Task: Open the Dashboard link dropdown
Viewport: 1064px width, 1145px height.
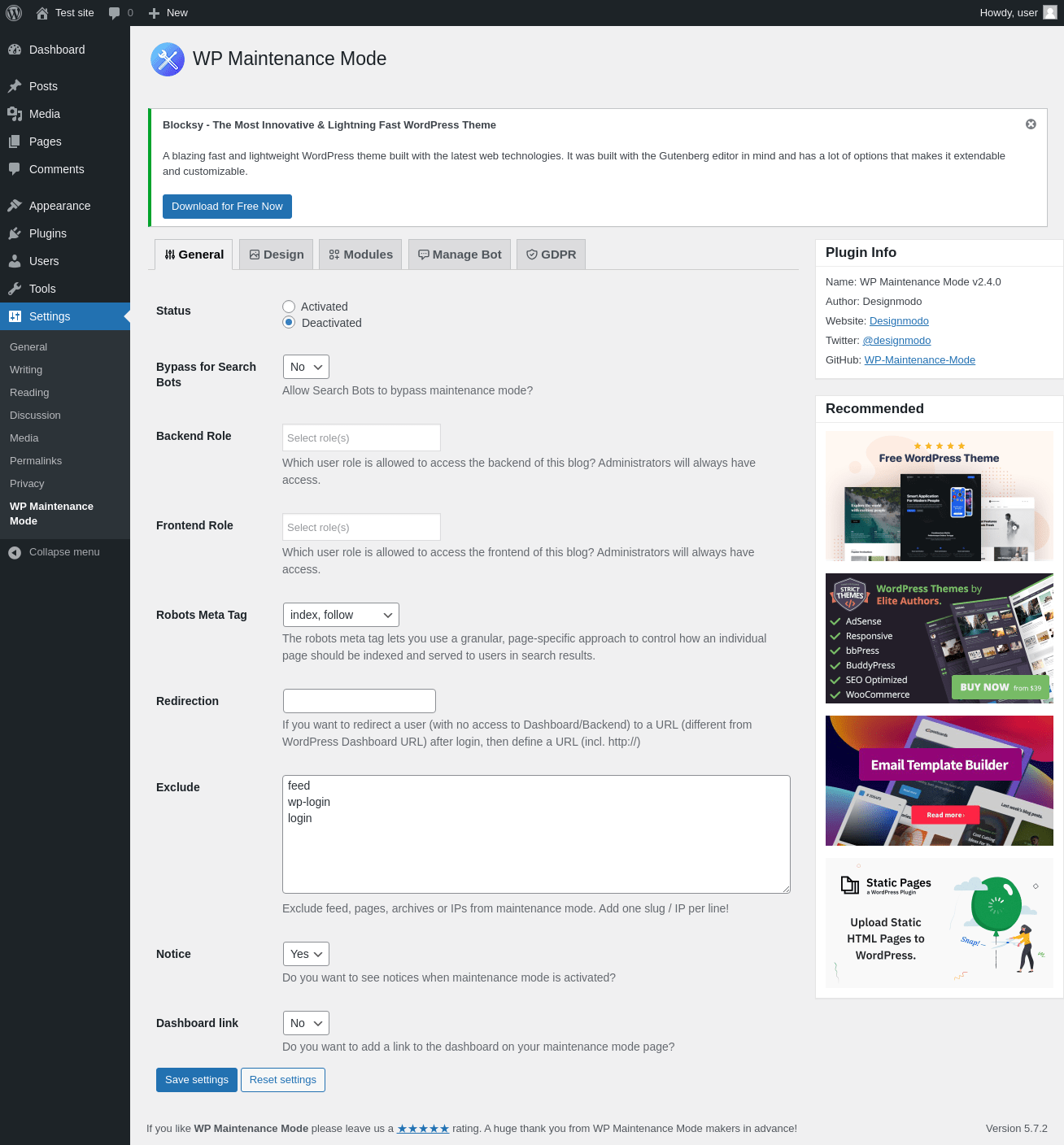Action: pos(306,1023)
